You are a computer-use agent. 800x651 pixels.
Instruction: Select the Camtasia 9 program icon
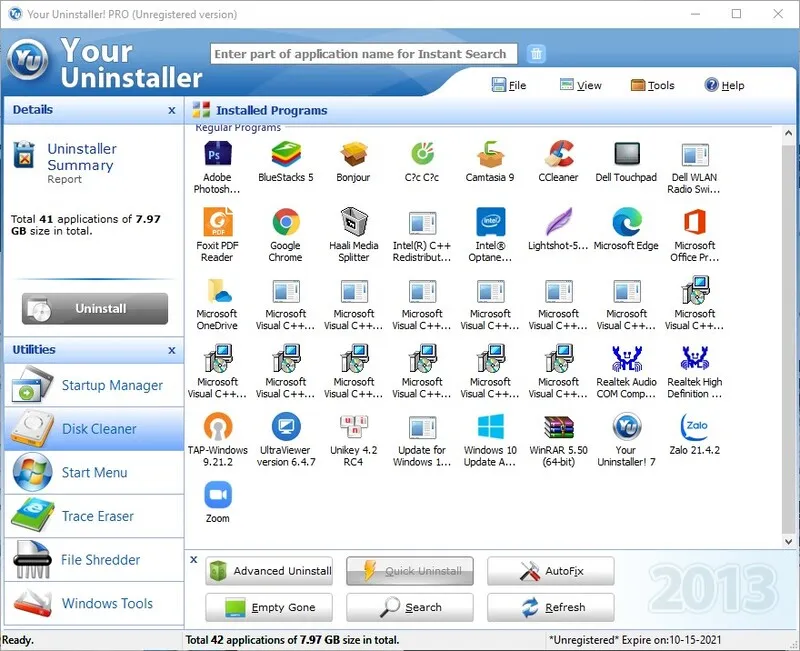pyautogui.click(x=490, y=154)
